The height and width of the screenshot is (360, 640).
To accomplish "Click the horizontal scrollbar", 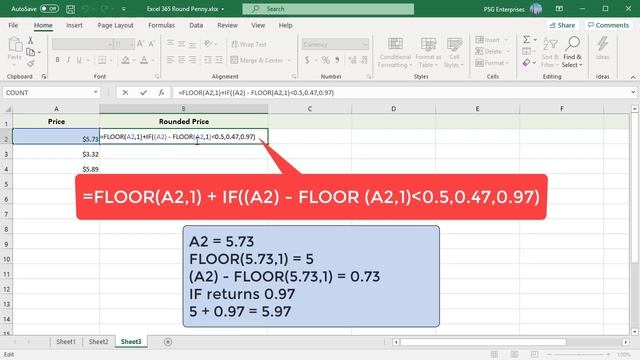I will 483,342.
